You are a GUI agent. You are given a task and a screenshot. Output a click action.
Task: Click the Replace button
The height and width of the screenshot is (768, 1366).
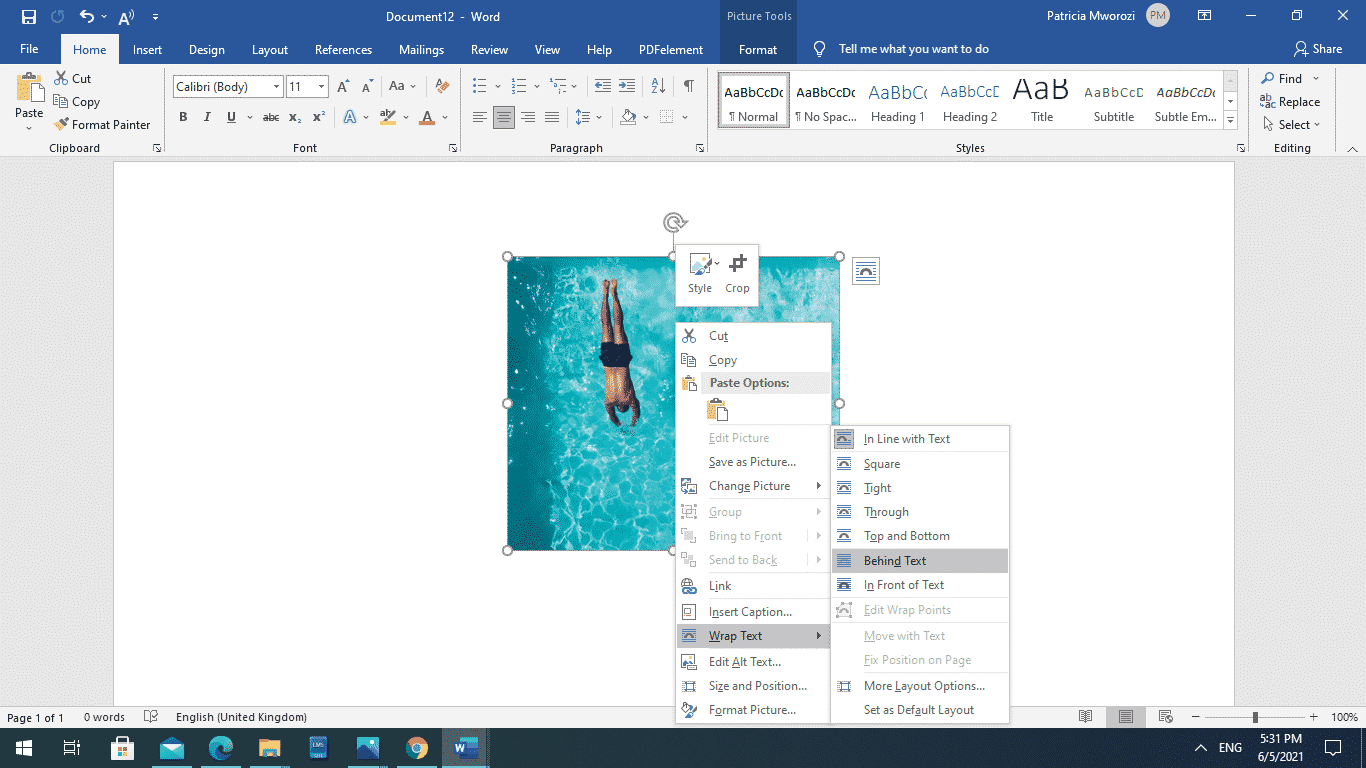pos(1298,101)
